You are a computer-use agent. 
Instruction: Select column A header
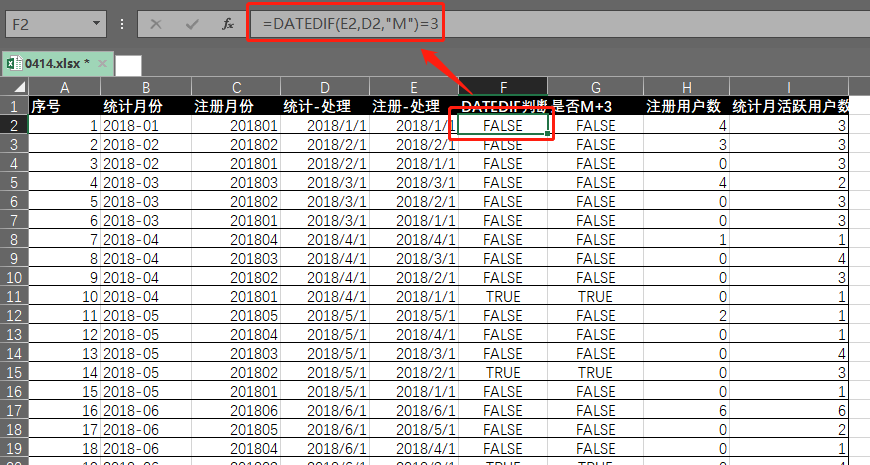click(x=64, y=87)
